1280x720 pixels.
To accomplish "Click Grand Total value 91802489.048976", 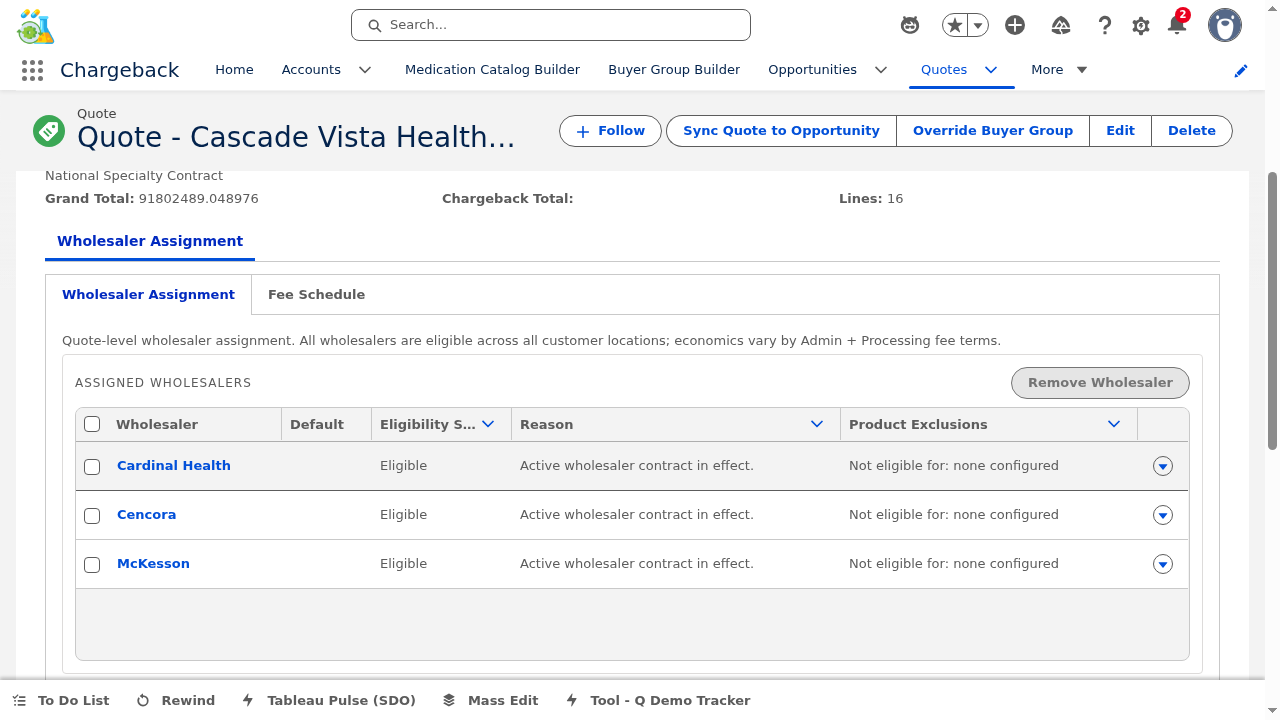I will click(199, 199).
